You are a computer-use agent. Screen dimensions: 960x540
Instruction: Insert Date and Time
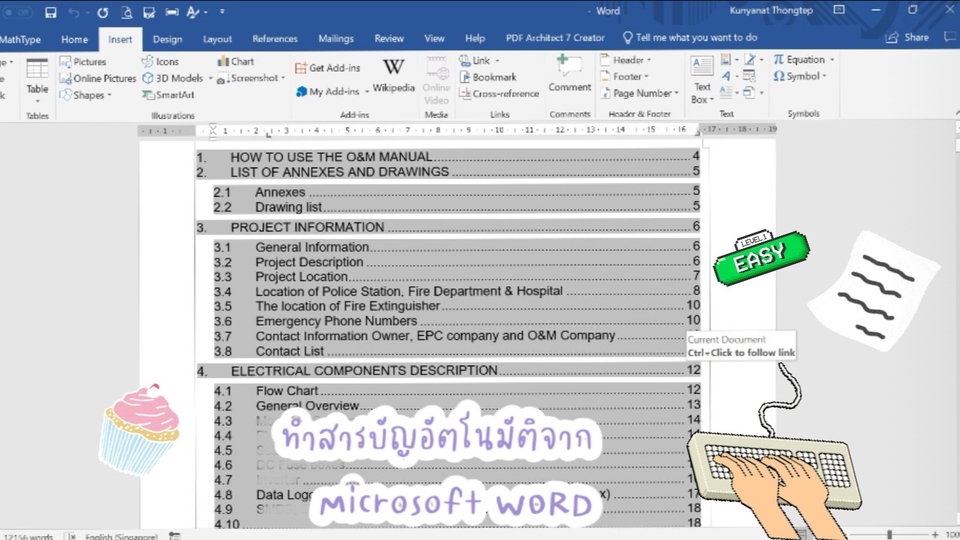pos(749,77)
